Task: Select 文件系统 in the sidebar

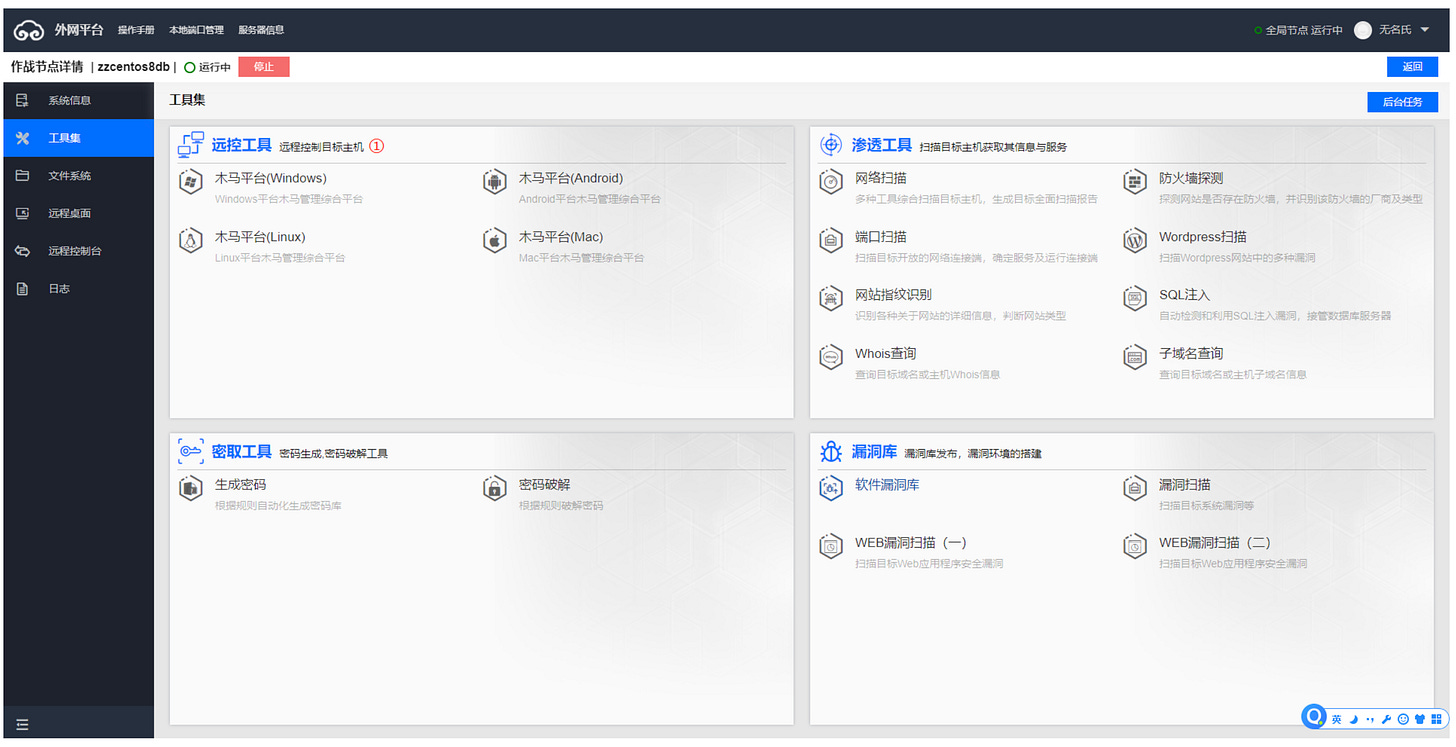Action: (x=78, y=176)
